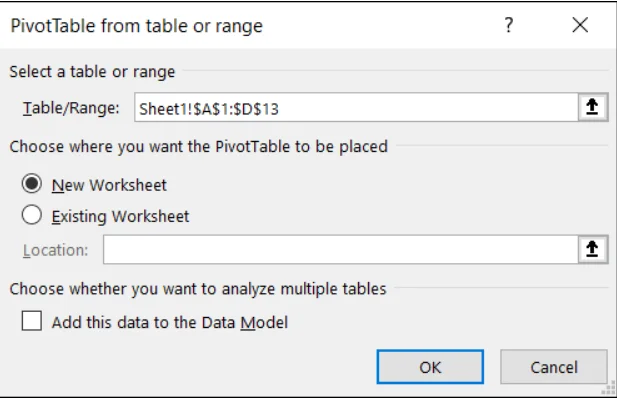Image resolution: width=617 pixels, height=401 pixels.
Task: Choose the Existing Worksheet radio button
Action: click(32, 215)
